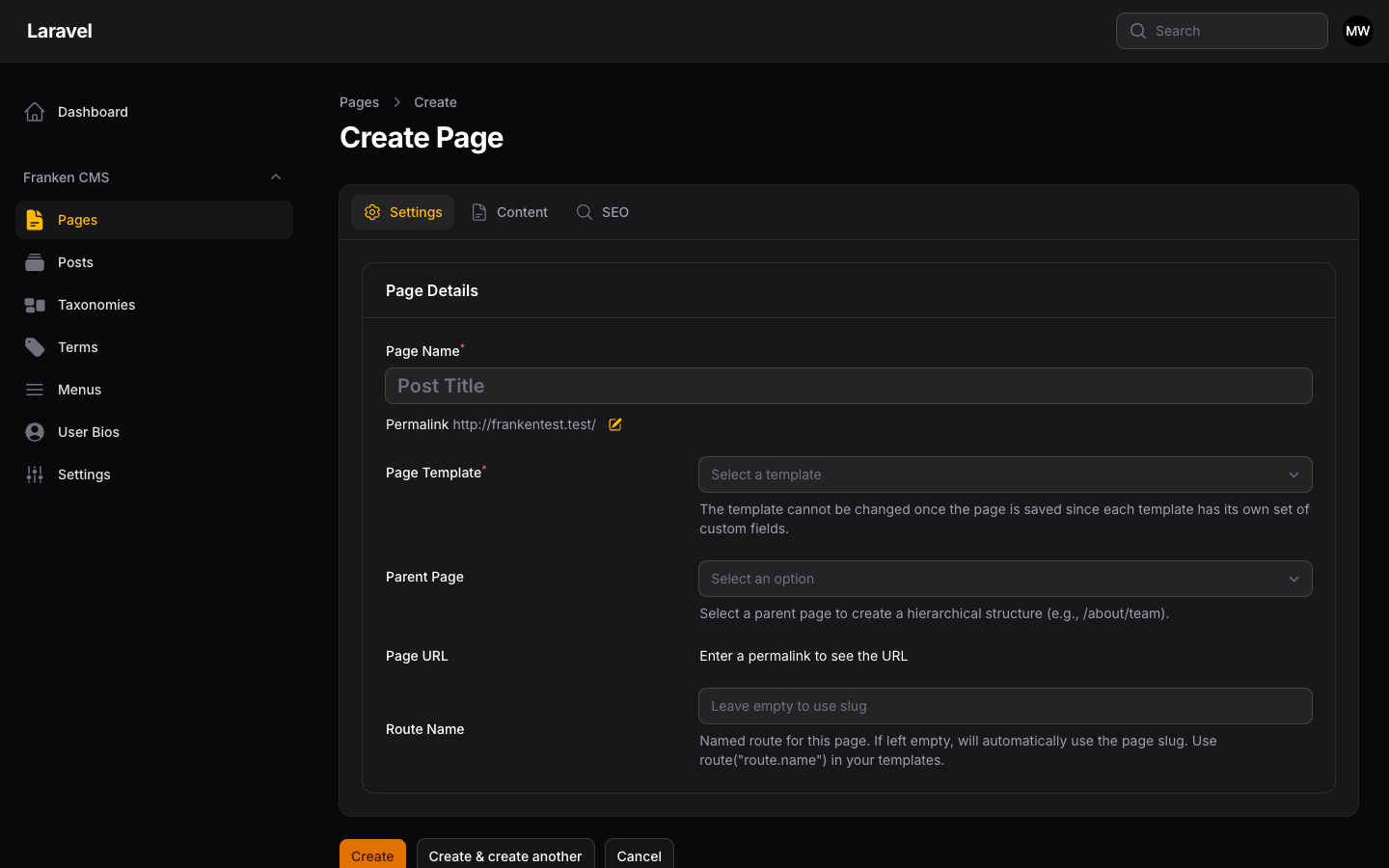
Task: Click the Post Title input field
Action: (848, 386)
